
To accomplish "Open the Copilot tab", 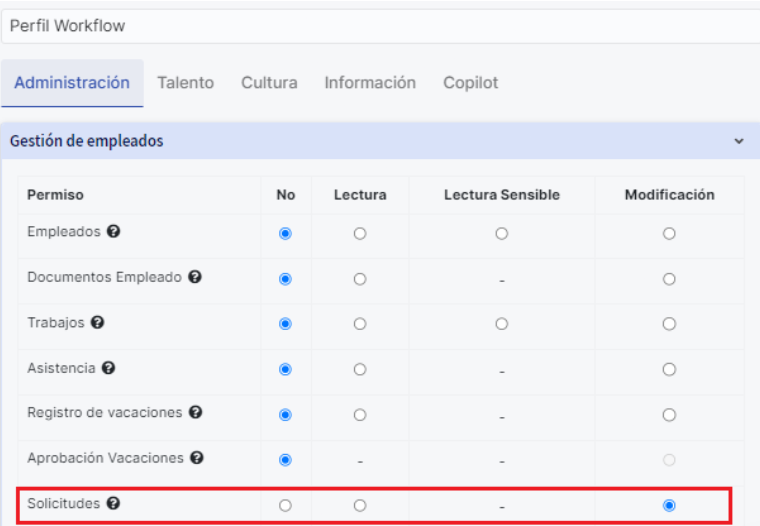I will pos(471,83).
